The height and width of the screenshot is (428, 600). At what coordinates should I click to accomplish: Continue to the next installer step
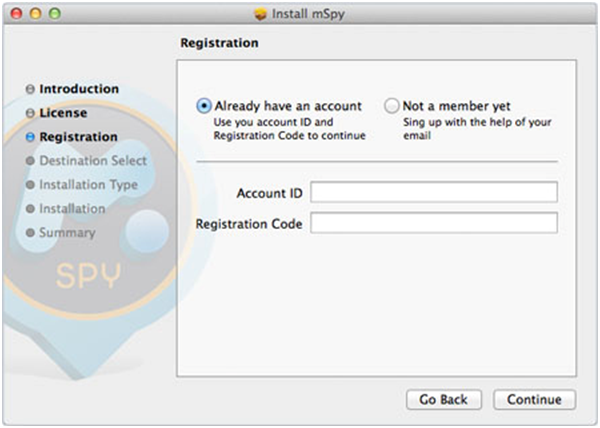click(x=534, y=399)
